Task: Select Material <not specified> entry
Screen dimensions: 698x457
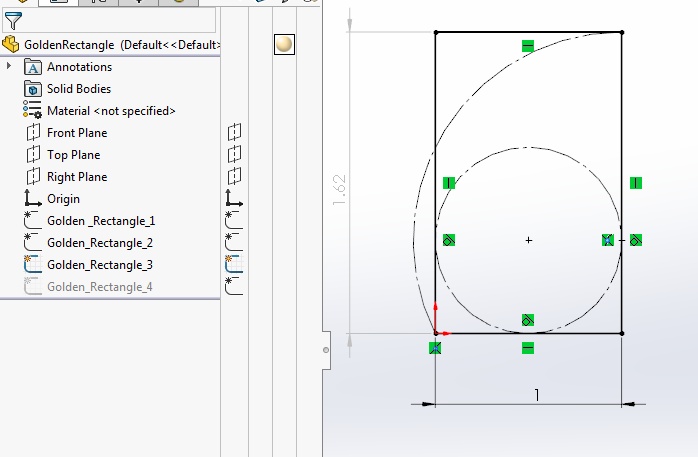Action: 111,111
